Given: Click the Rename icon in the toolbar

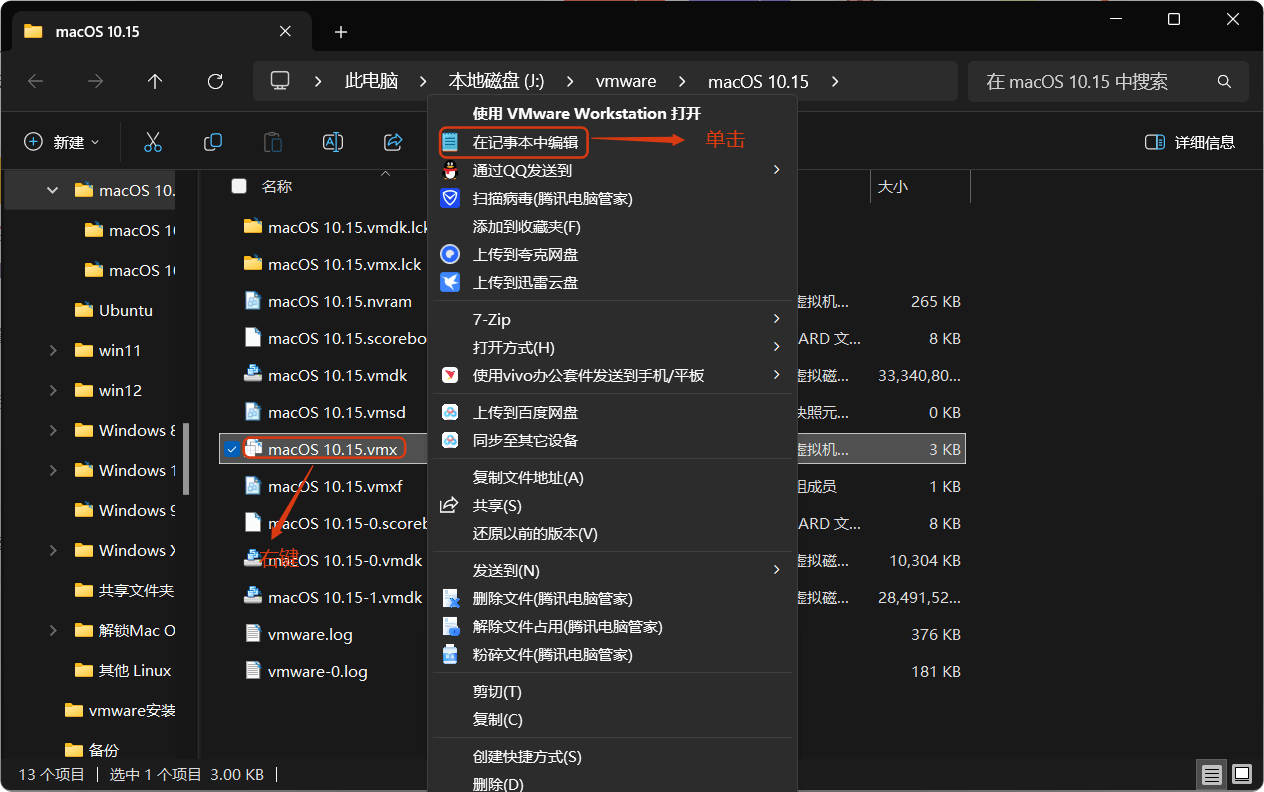Looking at the screenshot, I should (333, 141).
